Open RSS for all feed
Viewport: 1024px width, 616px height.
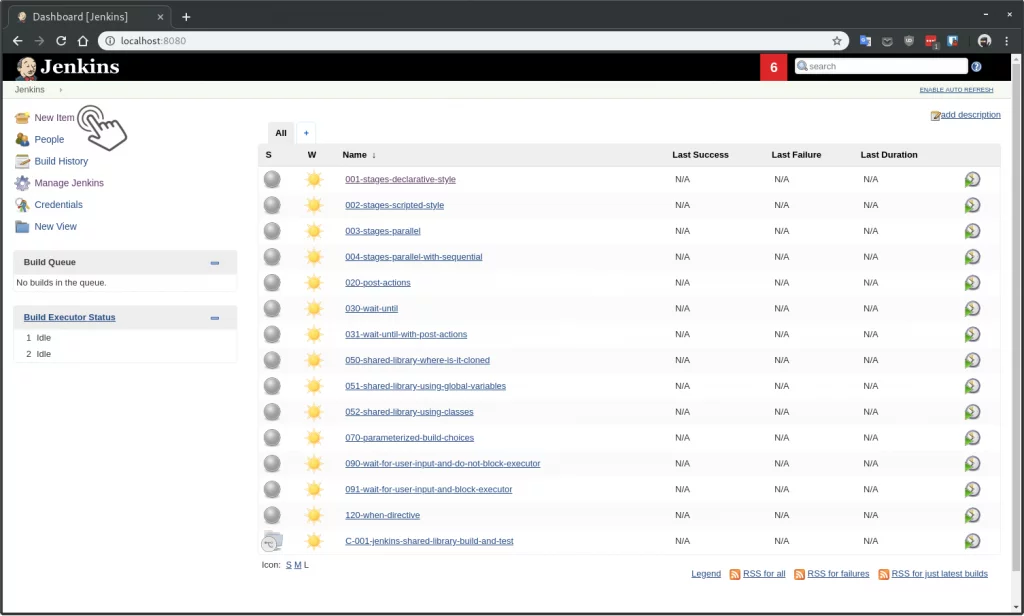click(x=763, y=574)
